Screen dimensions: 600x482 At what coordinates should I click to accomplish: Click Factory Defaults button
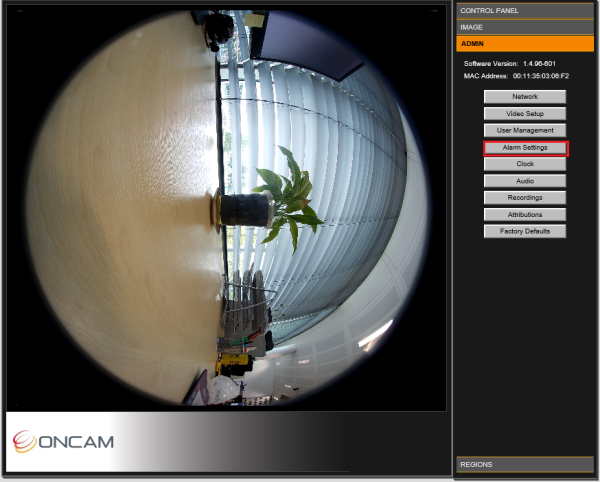tap(525, 231)
